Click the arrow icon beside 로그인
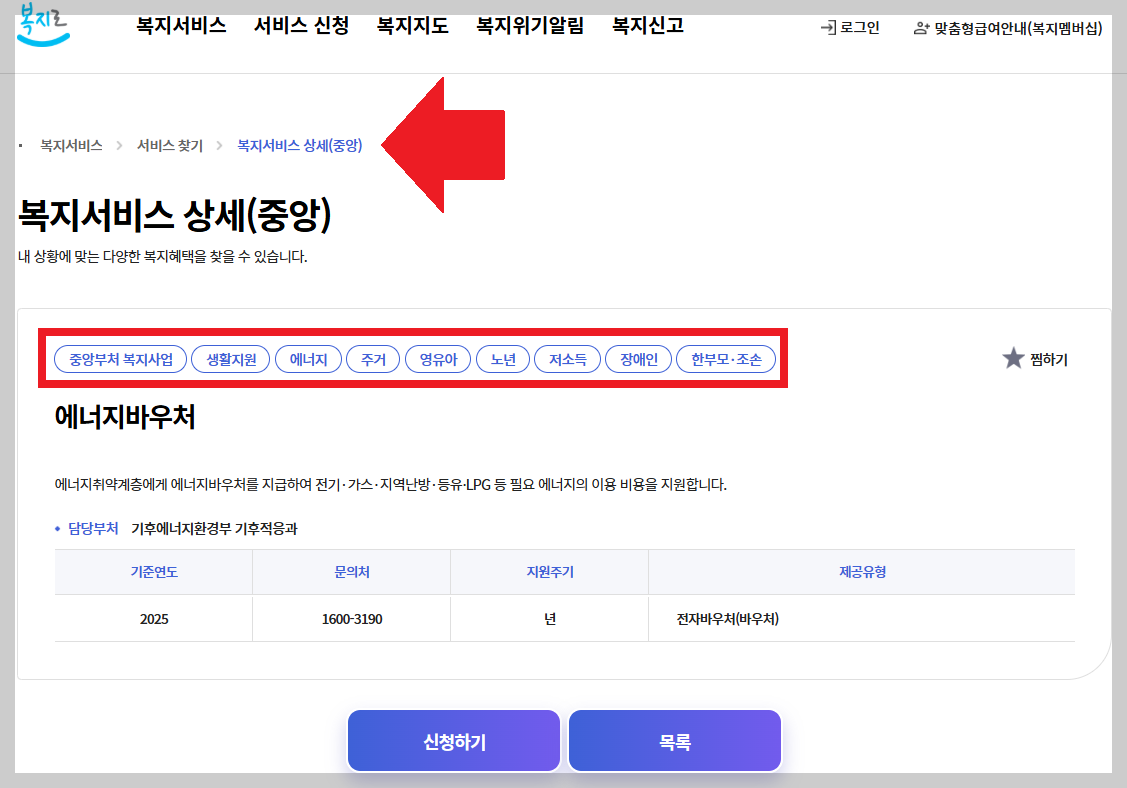This screenshot has height=788, width=1127. (827, 28)
